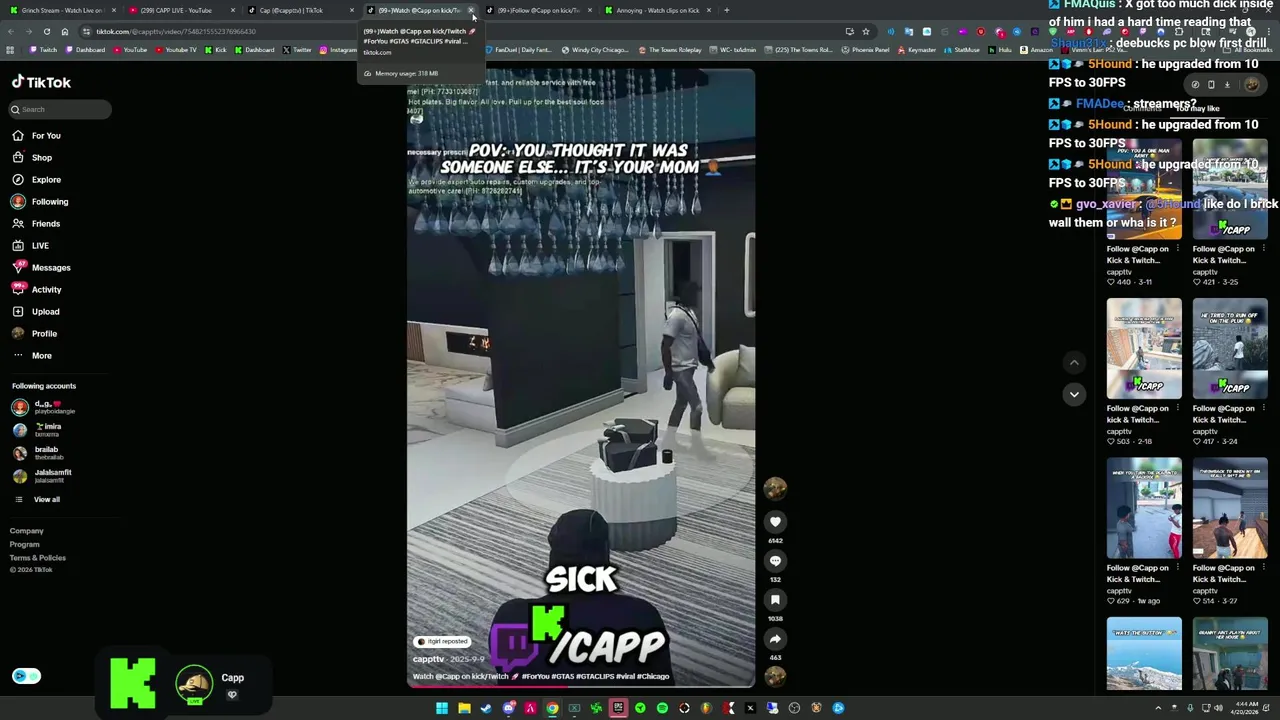Open the Upload page

point(36,312)
